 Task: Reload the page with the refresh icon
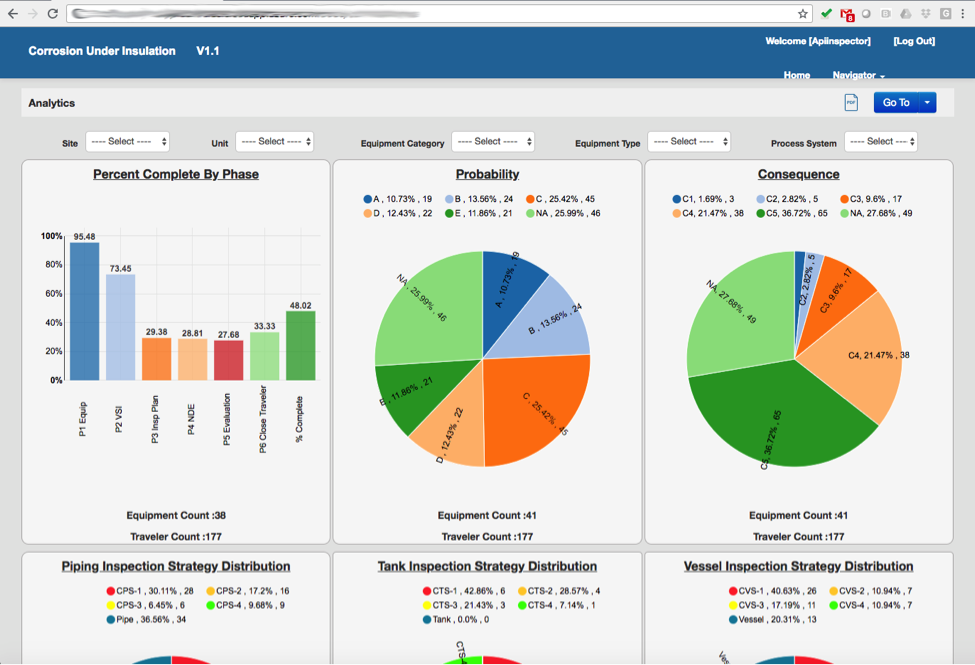53,13
